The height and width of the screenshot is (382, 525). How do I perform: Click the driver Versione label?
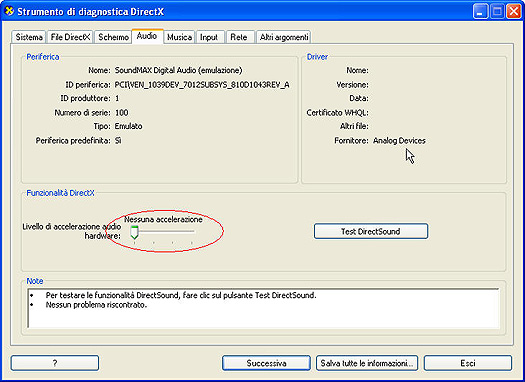tap(352, 85)
